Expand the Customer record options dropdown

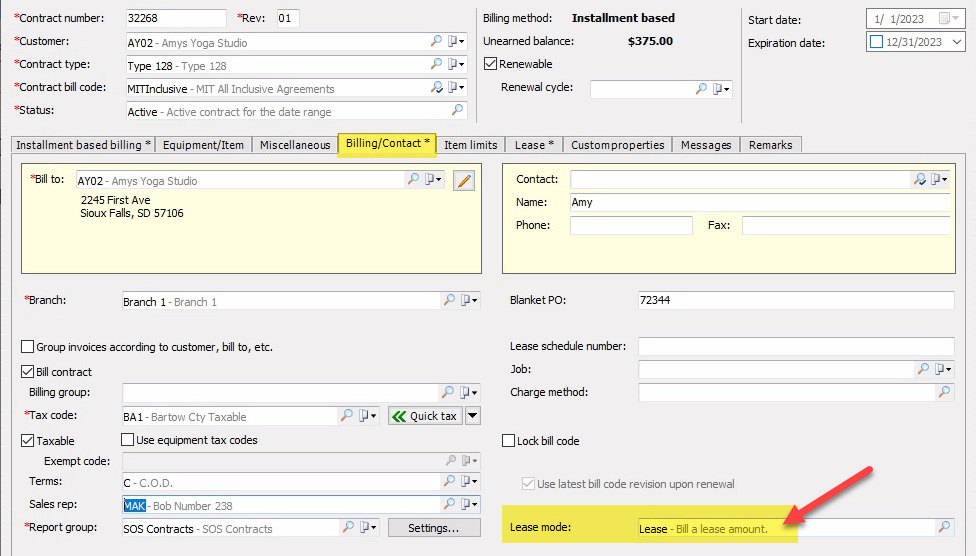point(456,41)
